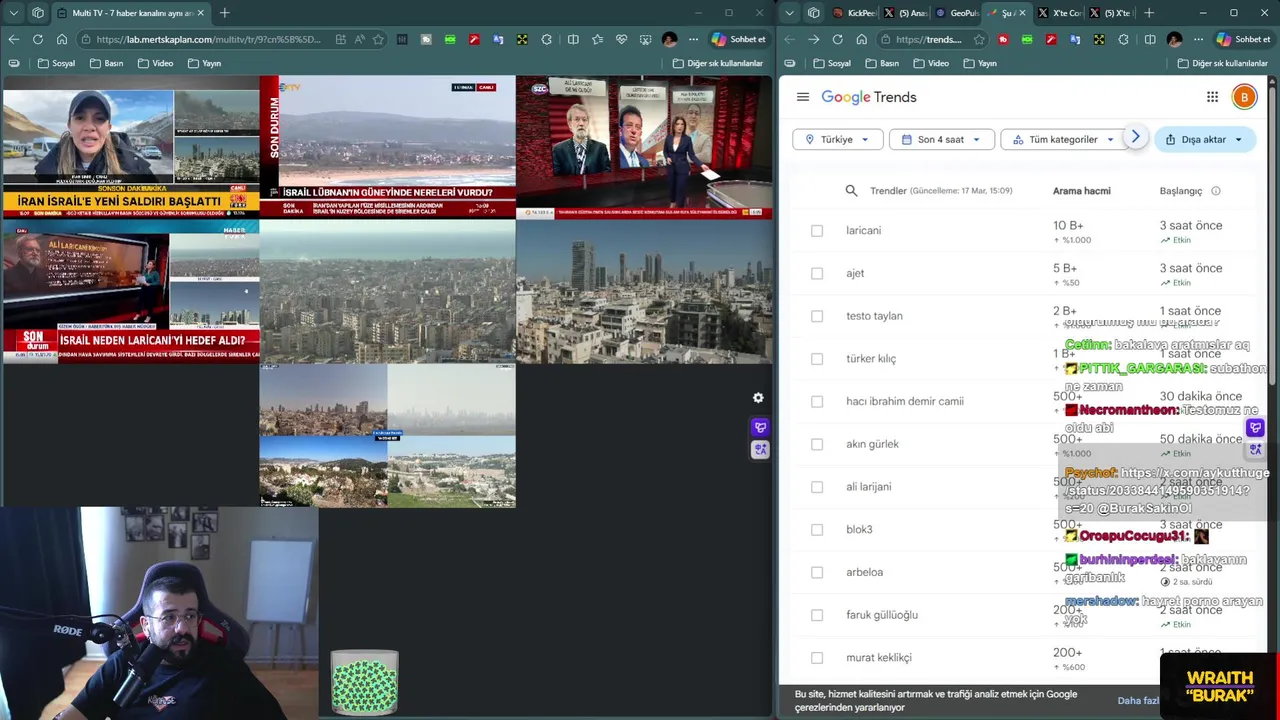Open favorites list icon in Multi TV window
1280x720 pixels.
pos(597,39)
